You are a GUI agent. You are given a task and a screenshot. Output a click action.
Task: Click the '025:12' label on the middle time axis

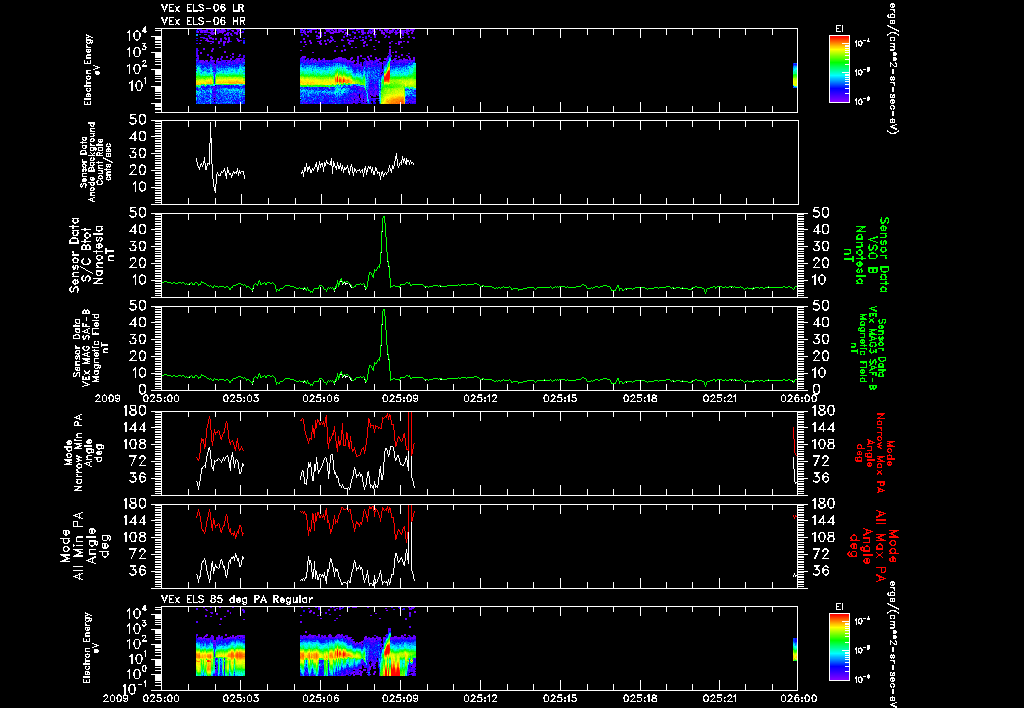(480, 398)
